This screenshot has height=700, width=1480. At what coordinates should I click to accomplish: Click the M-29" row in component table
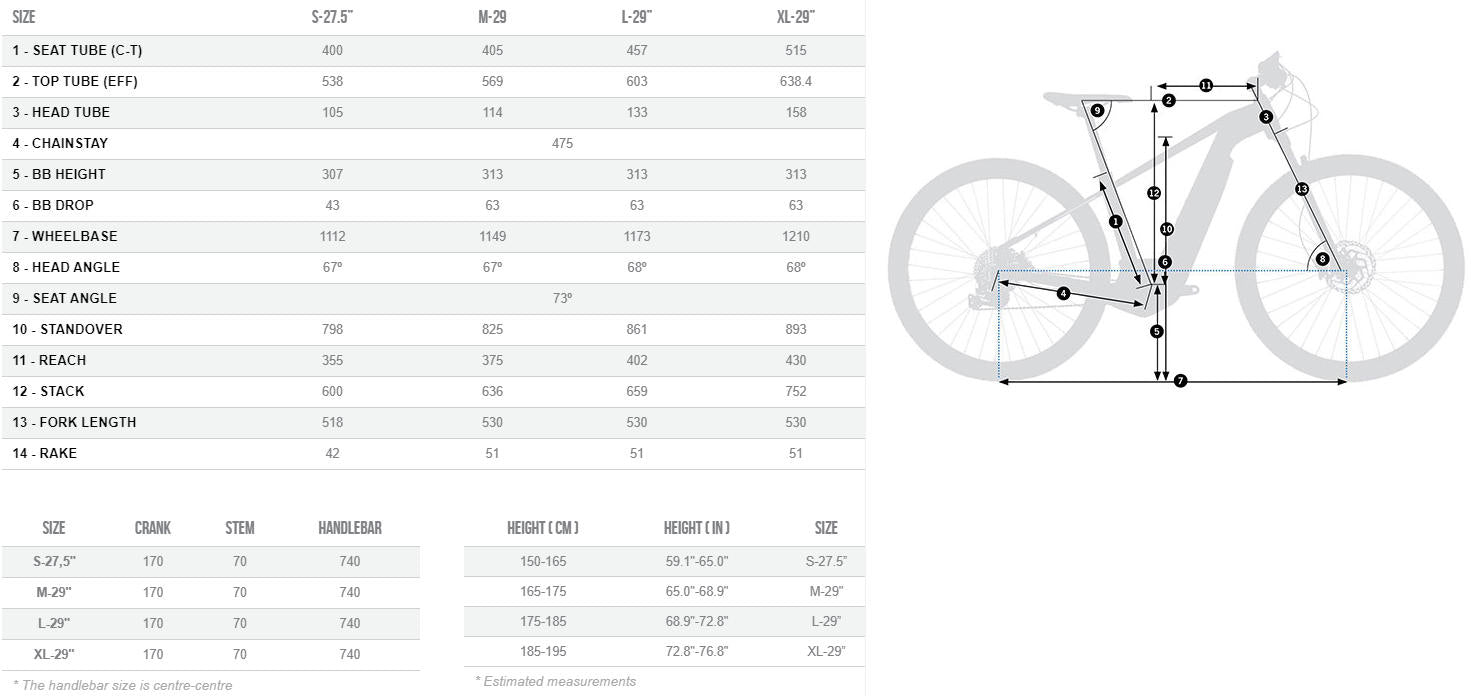click(x=211, y=592)
